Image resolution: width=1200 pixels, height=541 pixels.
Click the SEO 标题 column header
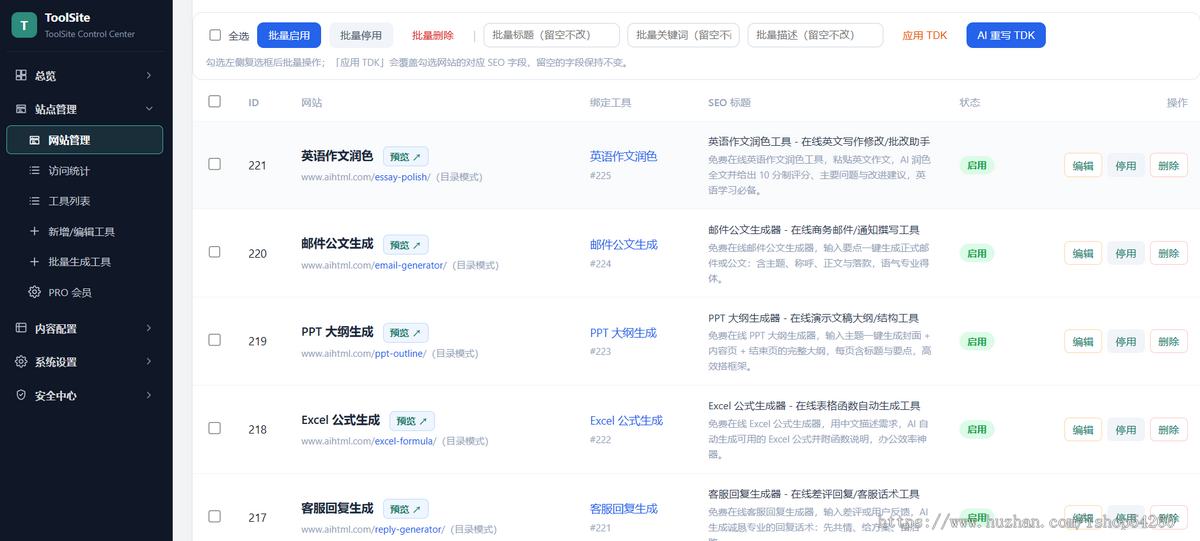(x=729, y=102)
